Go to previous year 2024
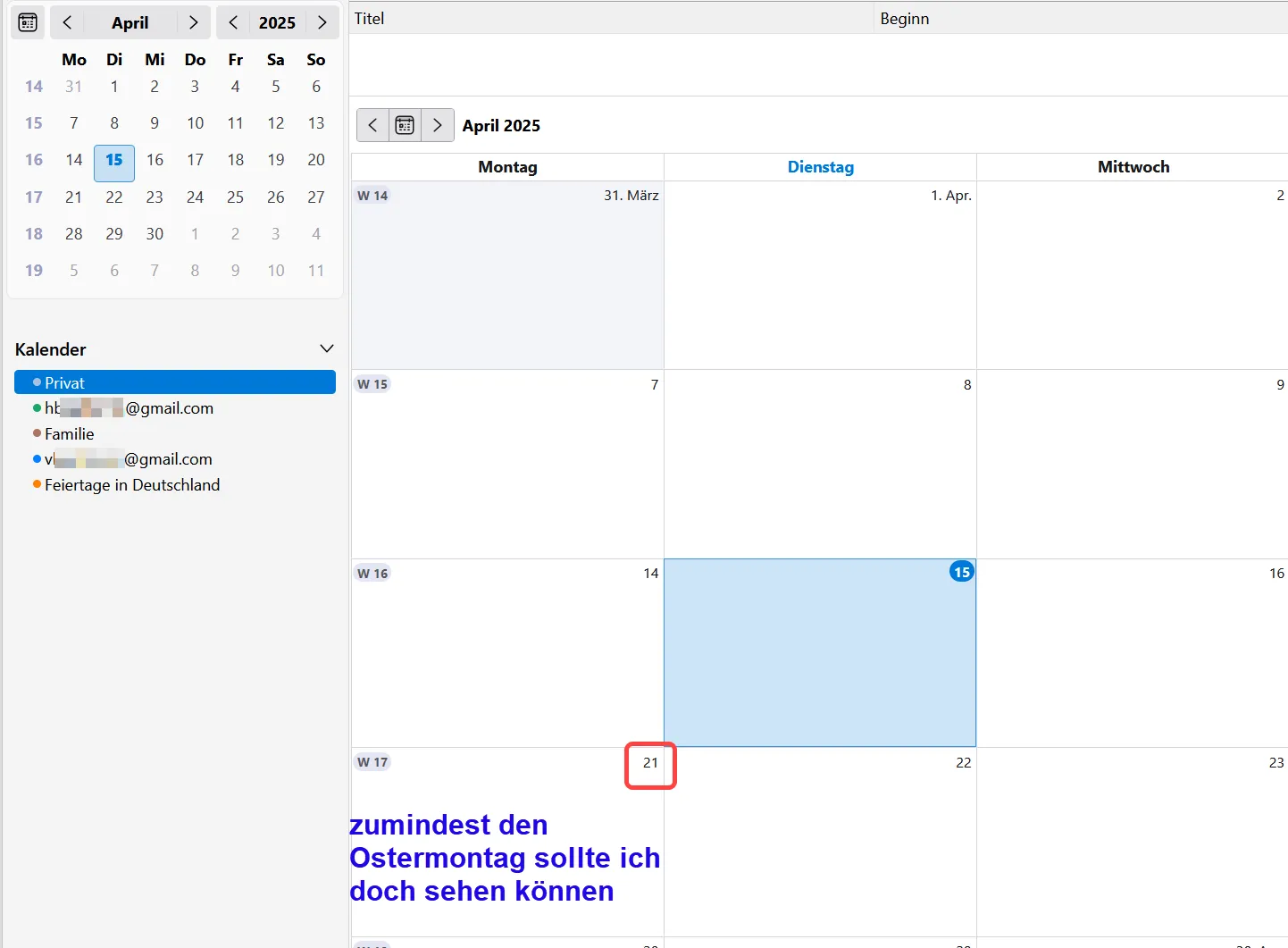 pos(233,22)
